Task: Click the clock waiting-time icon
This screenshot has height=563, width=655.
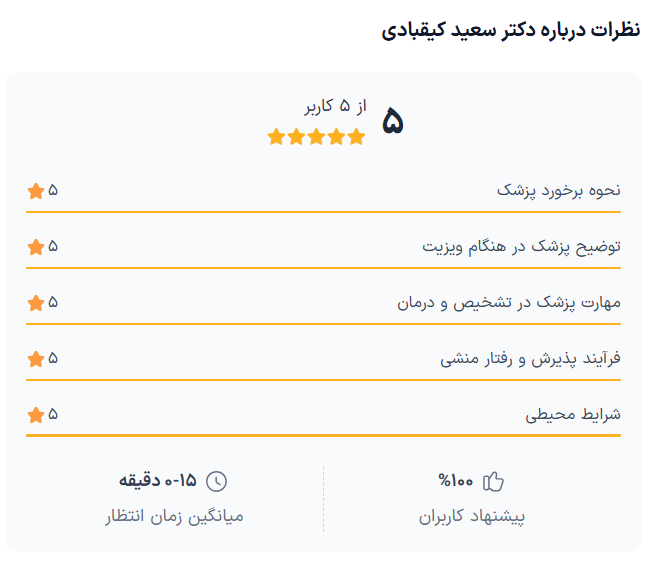Action: point(216,482)
